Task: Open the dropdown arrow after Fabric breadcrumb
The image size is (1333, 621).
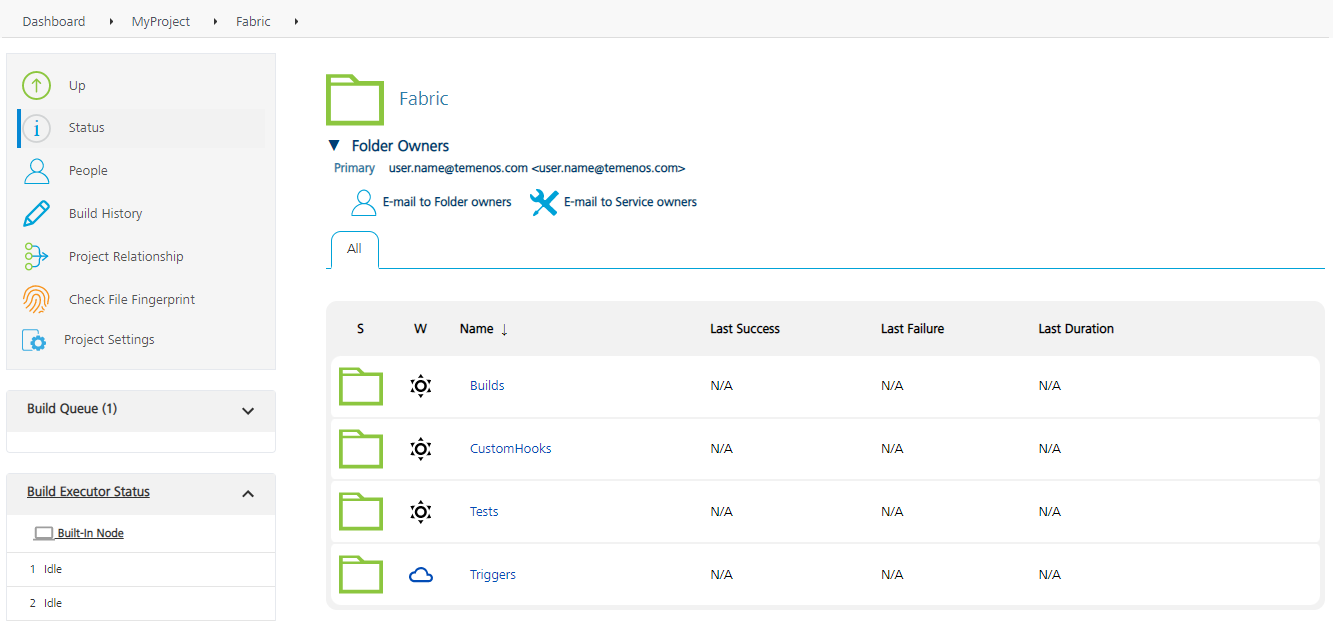Action: [297, 22]
